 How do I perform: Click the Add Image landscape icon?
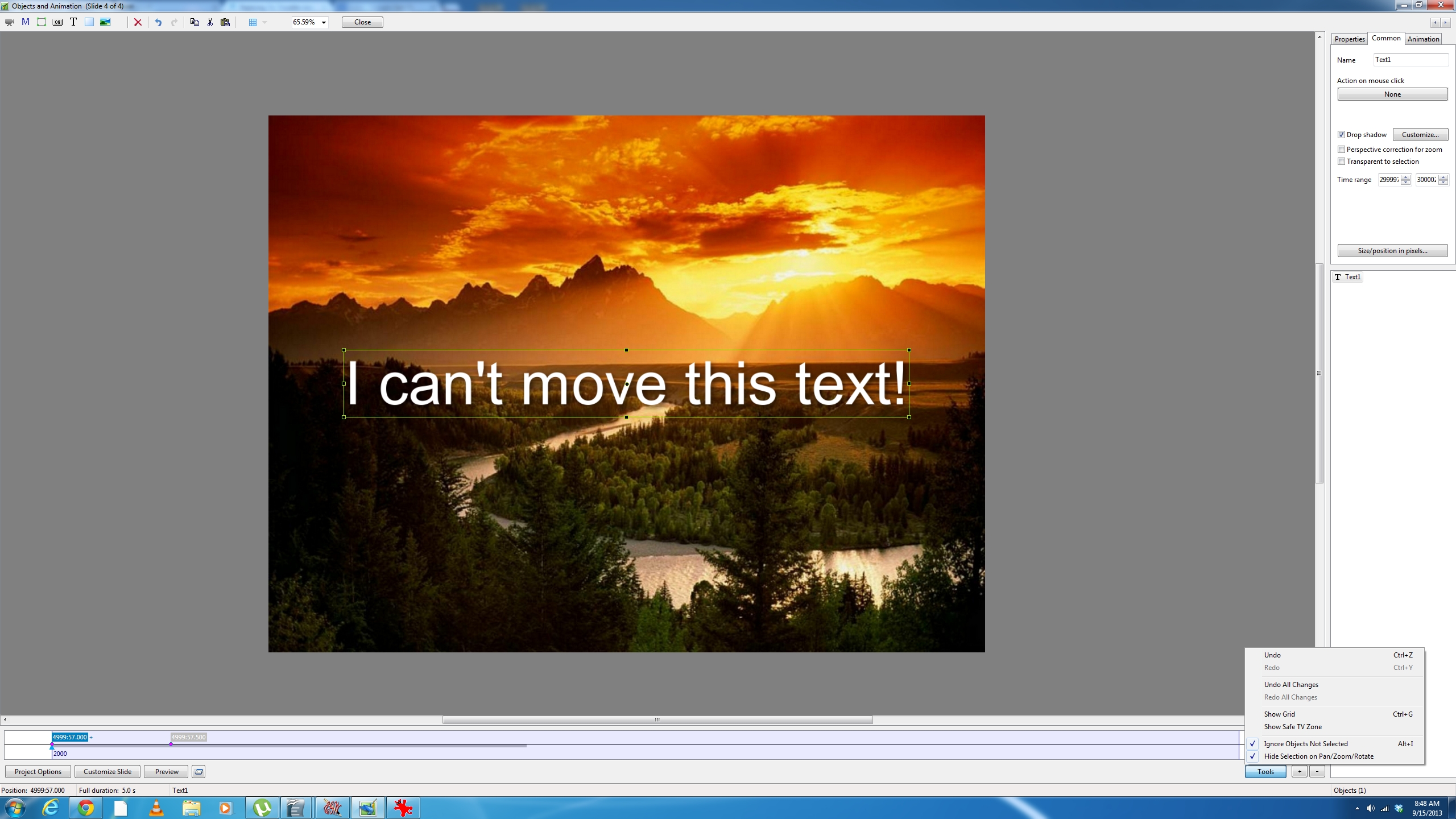[105, 22]
